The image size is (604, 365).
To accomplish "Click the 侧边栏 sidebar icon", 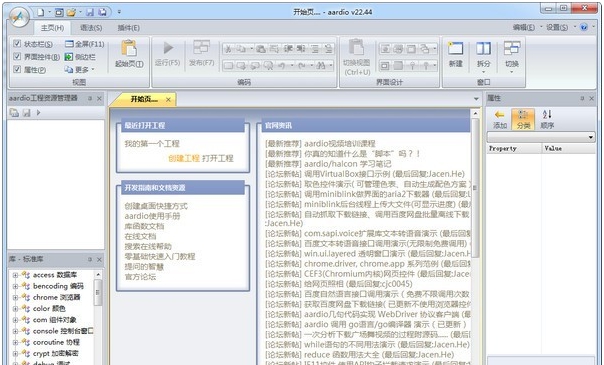I will click(69, 57).
